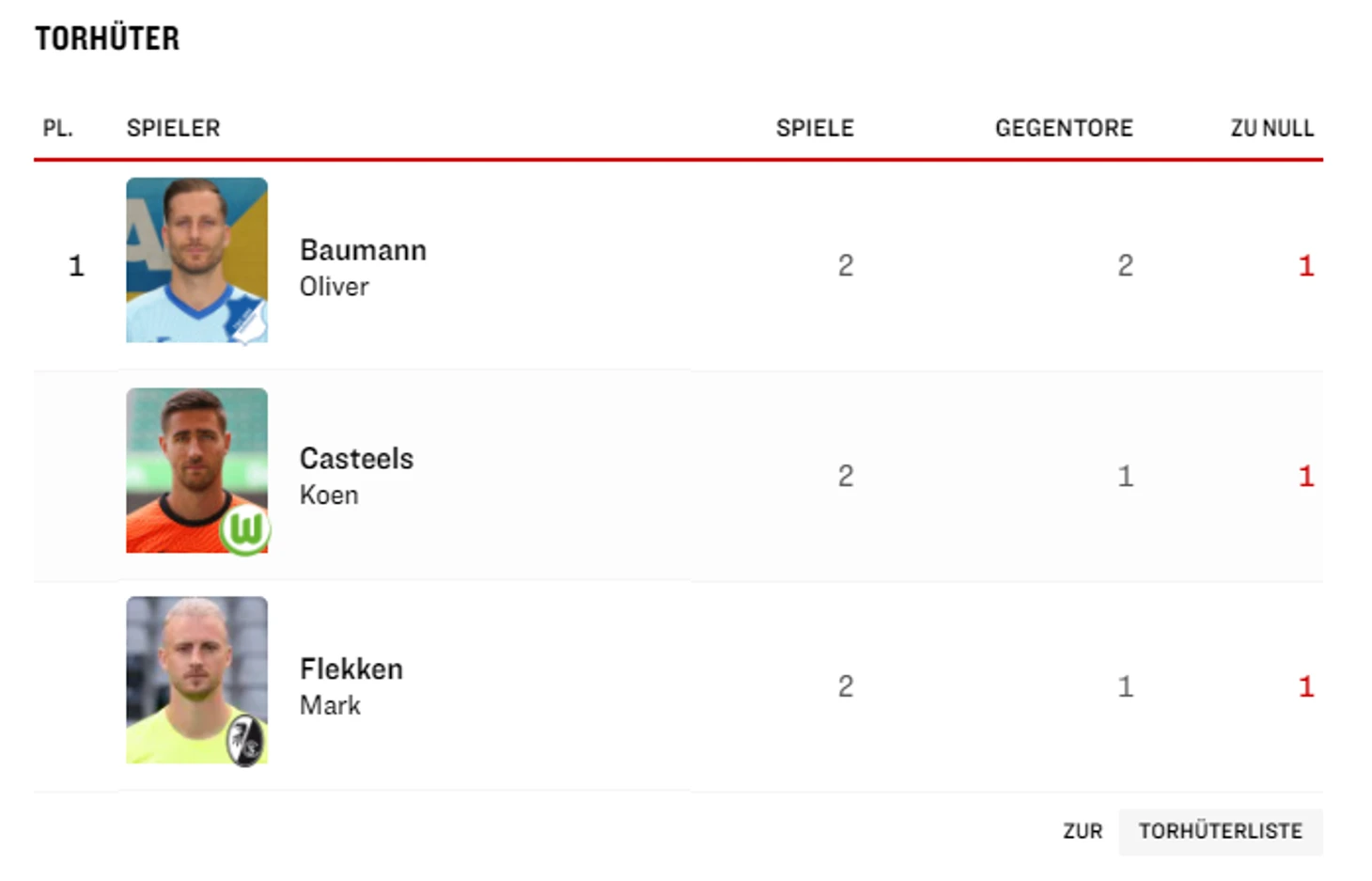The width and height of the screenshot is (1372, 881).
Task: Click the Casteels name link
Action: [356, 459]
